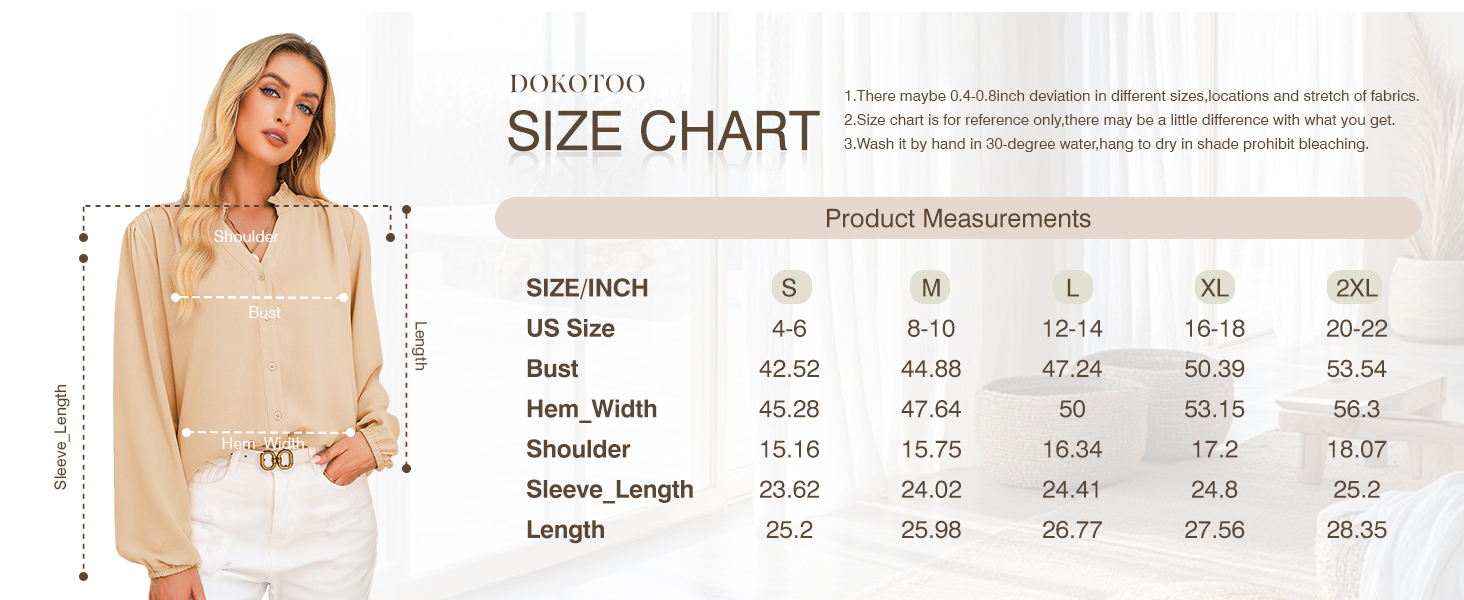Choose the L size badge
The image size is (1464, 600).
click(1072, 288)
